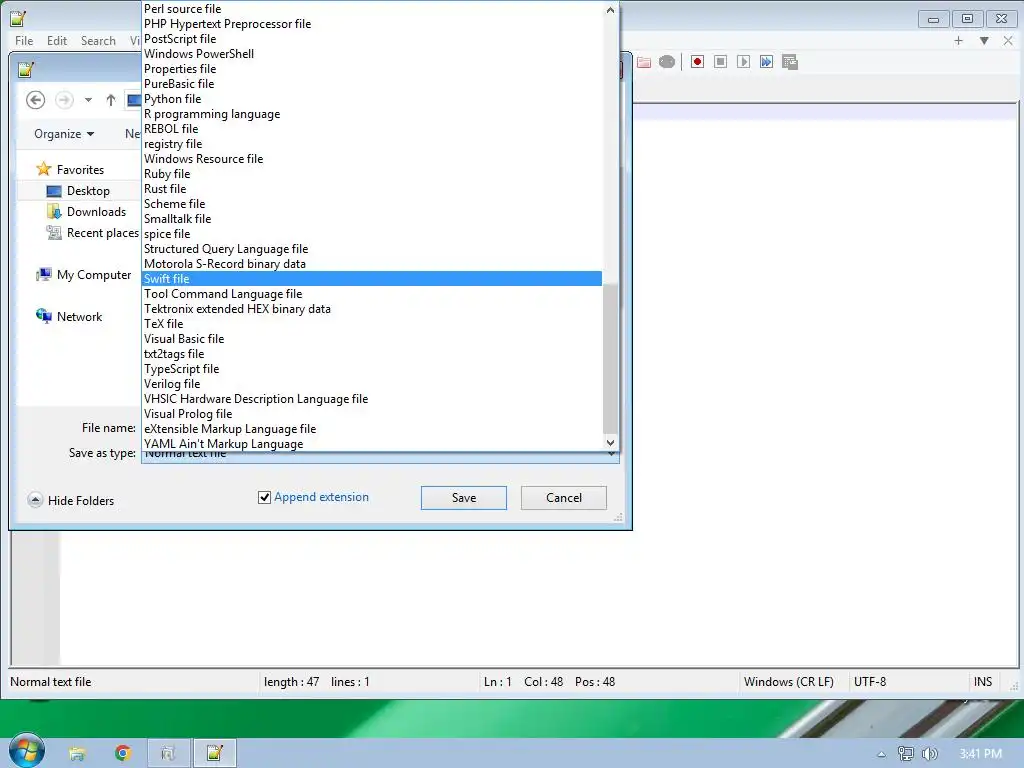Choose Visual Basic file type

tap(372, 339)
